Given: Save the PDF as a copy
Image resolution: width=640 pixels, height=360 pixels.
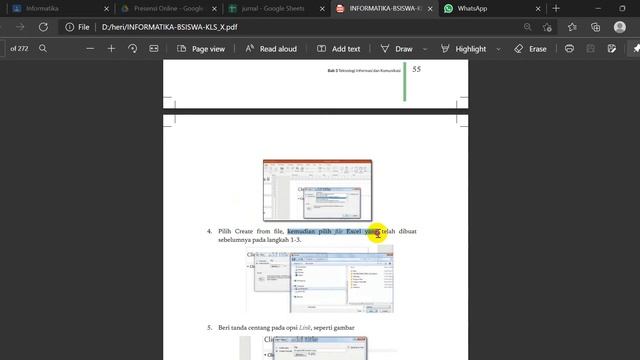Looking at the screenshot, I should point(611,49).
